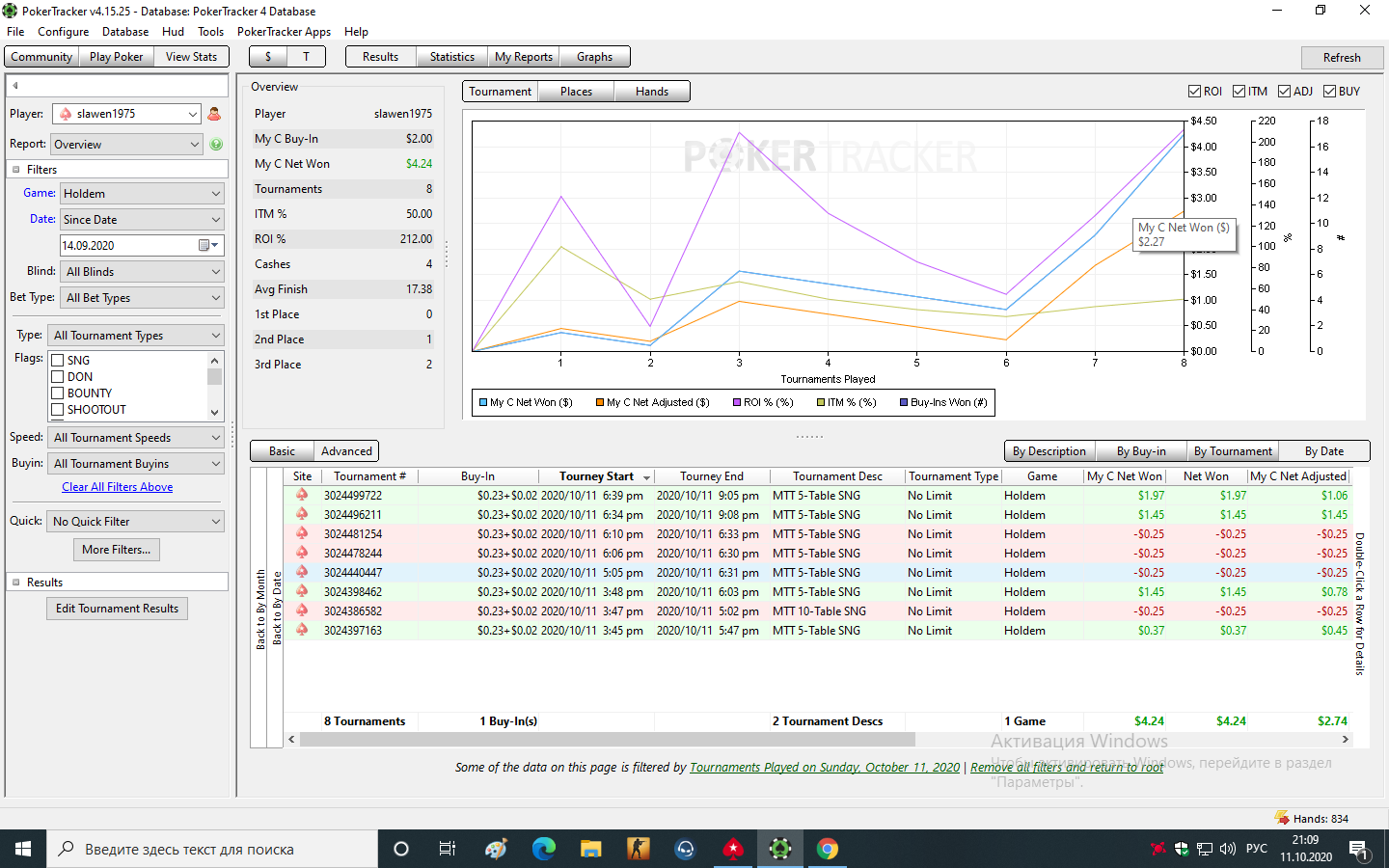The width and height of the screenshot is (1389, 868).
Task: Click the volume icon in system tray
Action: click(x=1227, y=849)
